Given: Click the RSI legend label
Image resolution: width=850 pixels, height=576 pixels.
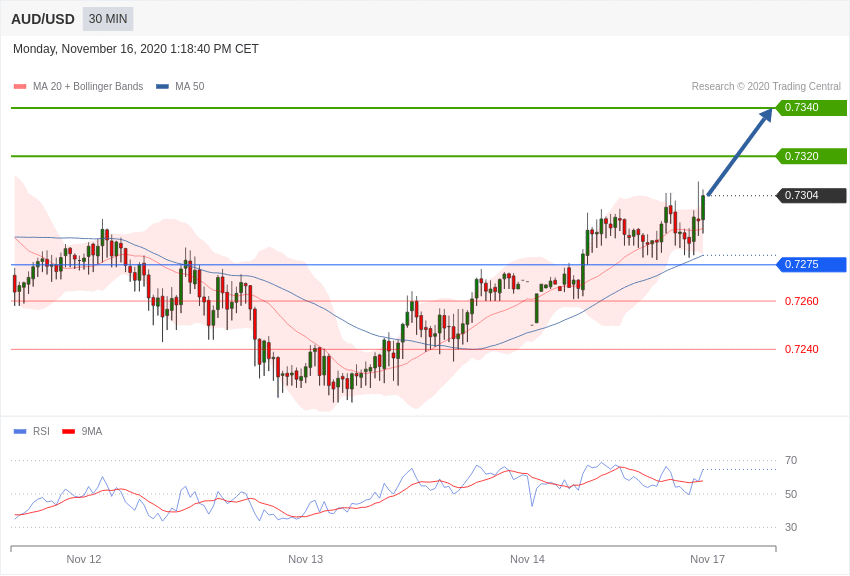Looking at the screenshot, I should pos(41,431).
